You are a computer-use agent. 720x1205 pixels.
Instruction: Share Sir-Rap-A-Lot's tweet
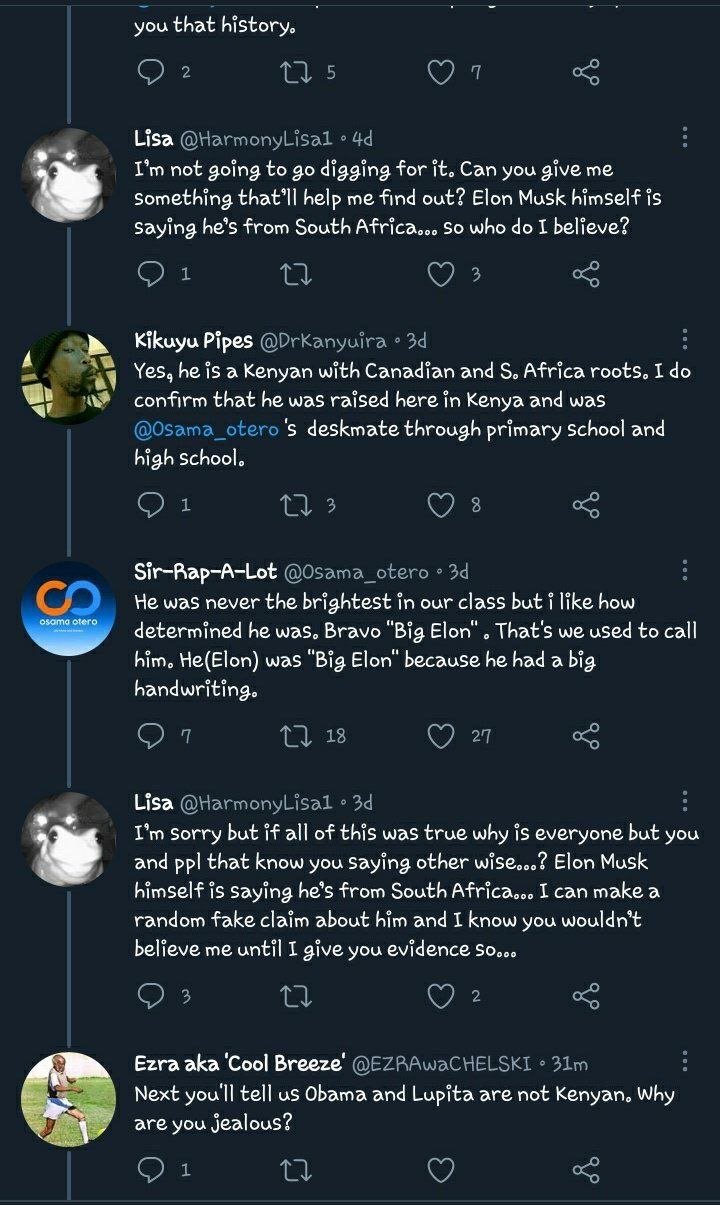coord(586,736)
